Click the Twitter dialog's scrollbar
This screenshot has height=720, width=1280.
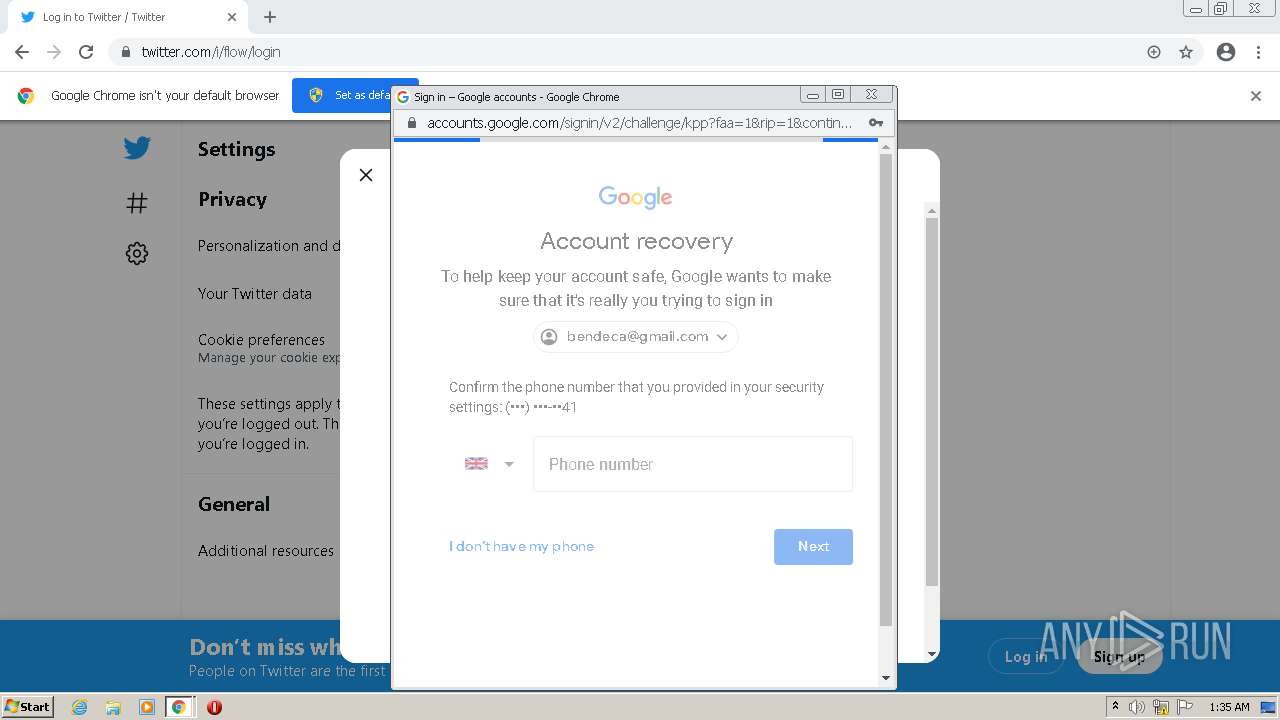932,400
